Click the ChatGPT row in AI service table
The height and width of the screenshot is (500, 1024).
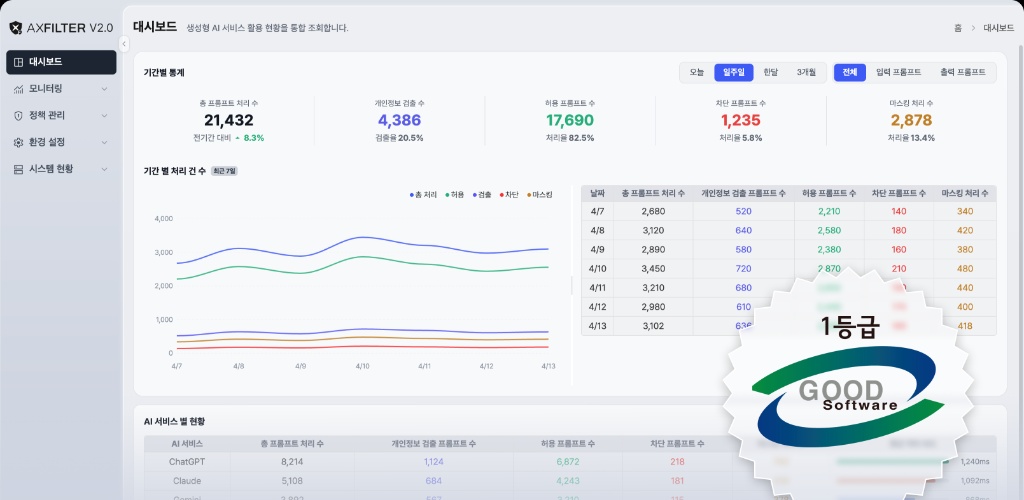570,461
